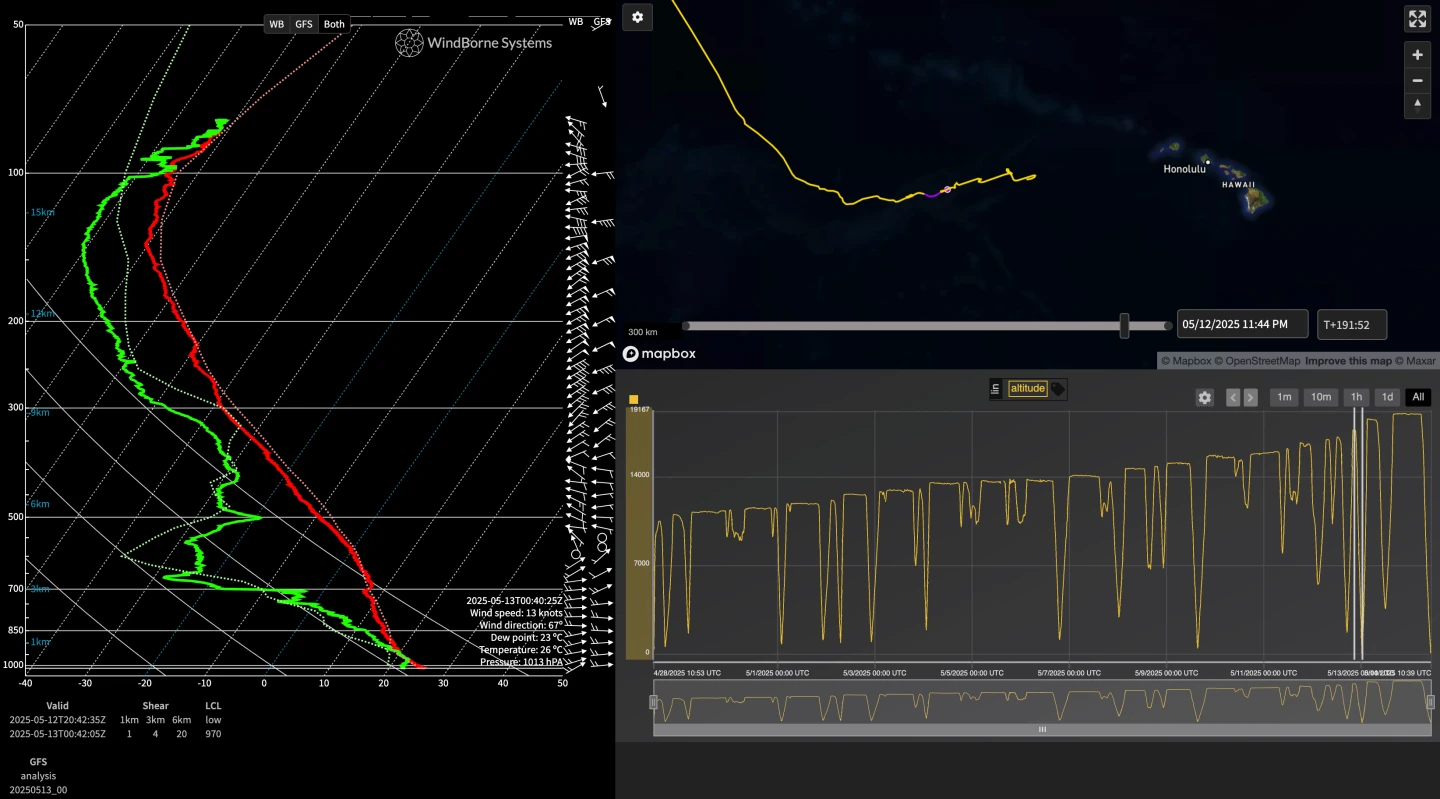Open the map settings gear
This screenshot has width=1440, height=799.
pyautogui.click(x=637, y=17)
